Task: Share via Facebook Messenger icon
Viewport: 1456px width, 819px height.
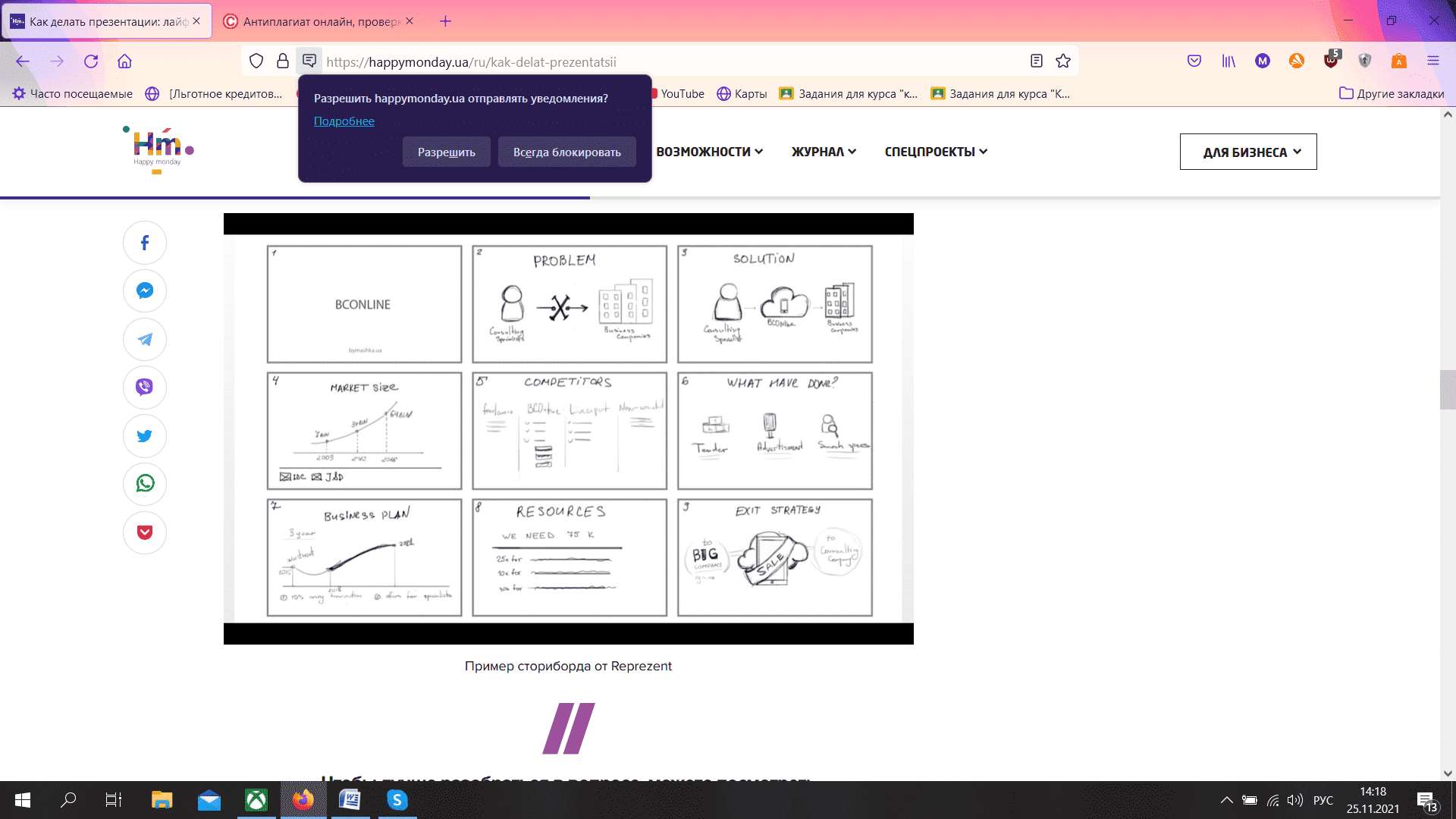Action: pyautogui.click(x=145, y=290)
